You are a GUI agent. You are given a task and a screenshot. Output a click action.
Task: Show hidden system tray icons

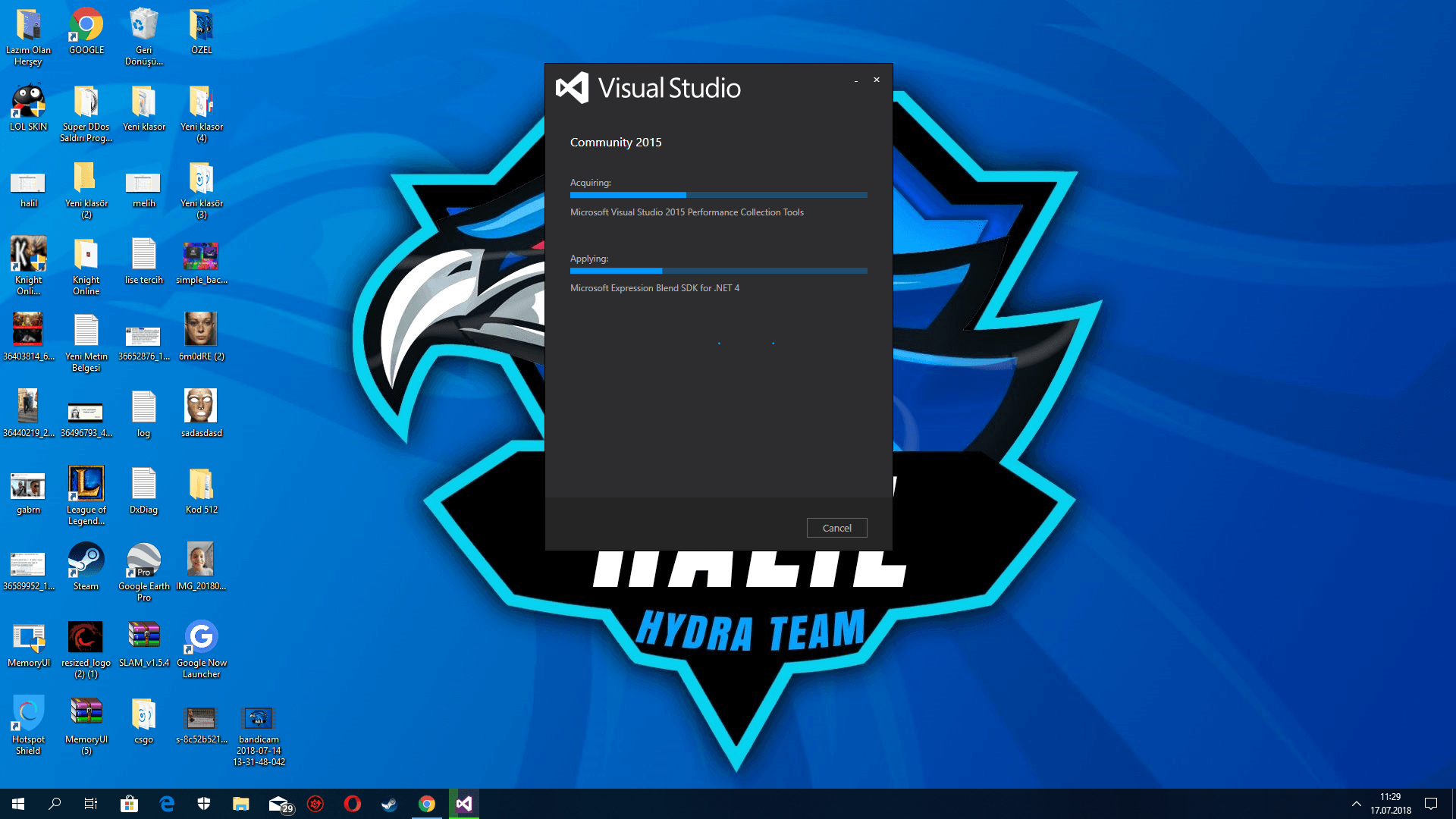click(1357, 804)
